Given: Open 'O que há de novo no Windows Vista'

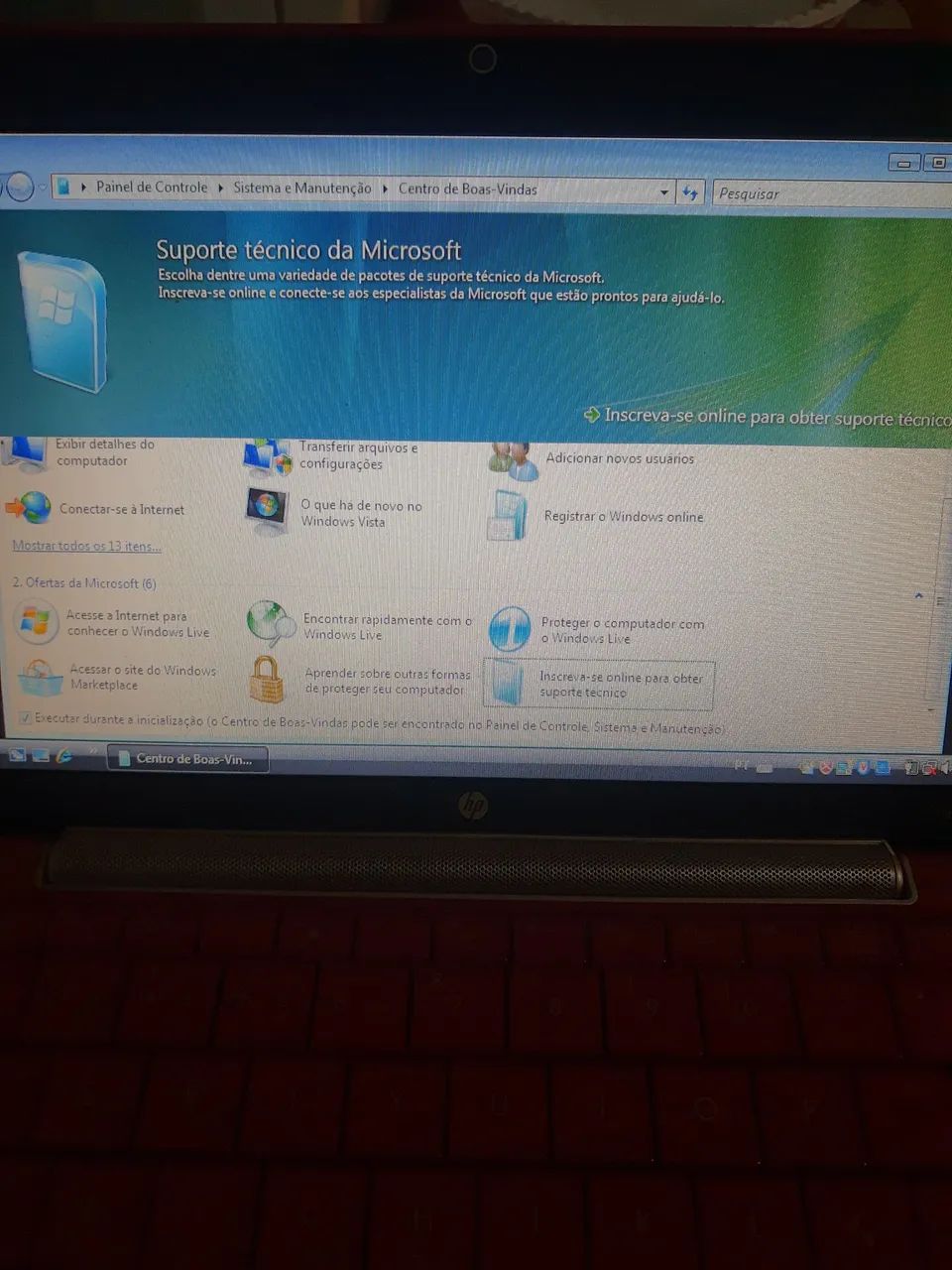Looking at the screenshot, I should pyautogui.click(x=335, y=513).
